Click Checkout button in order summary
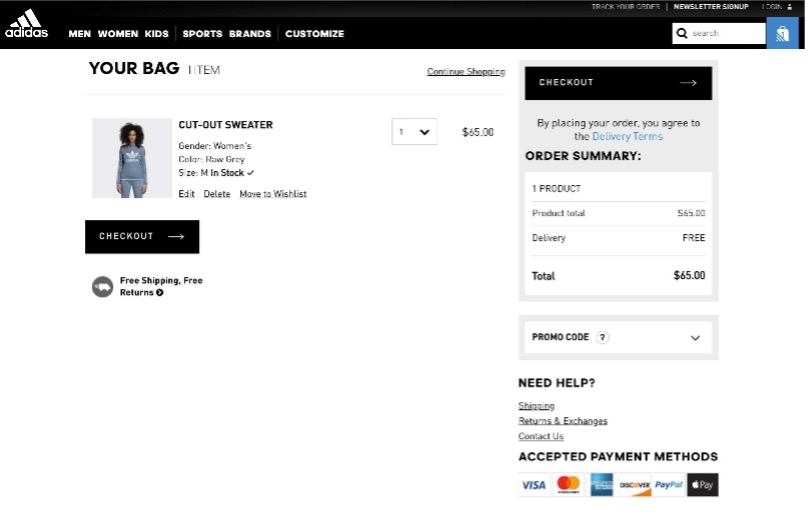 pyautogui.click(x=618, y=83)
